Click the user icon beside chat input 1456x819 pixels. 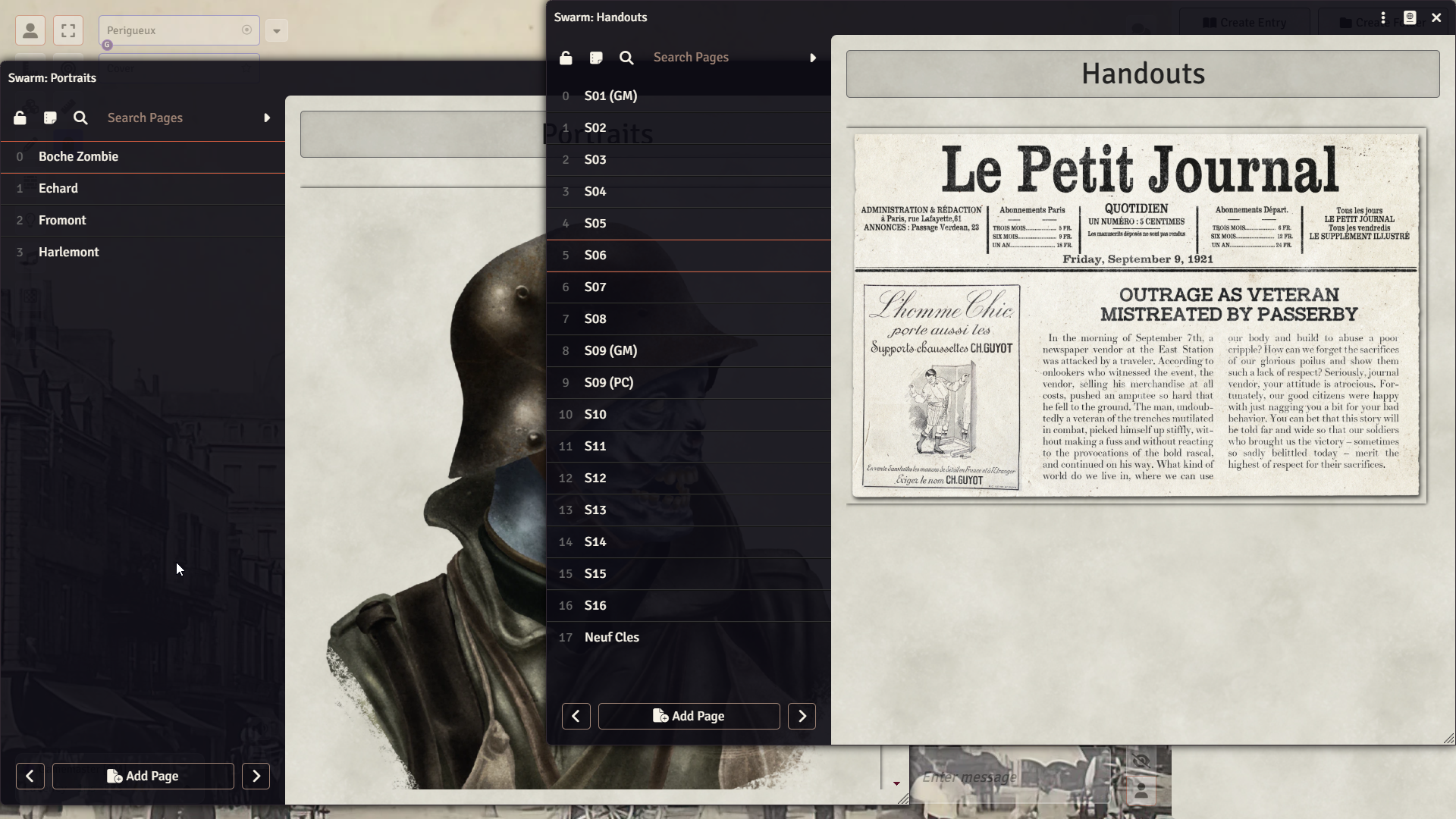(1141, 791)
